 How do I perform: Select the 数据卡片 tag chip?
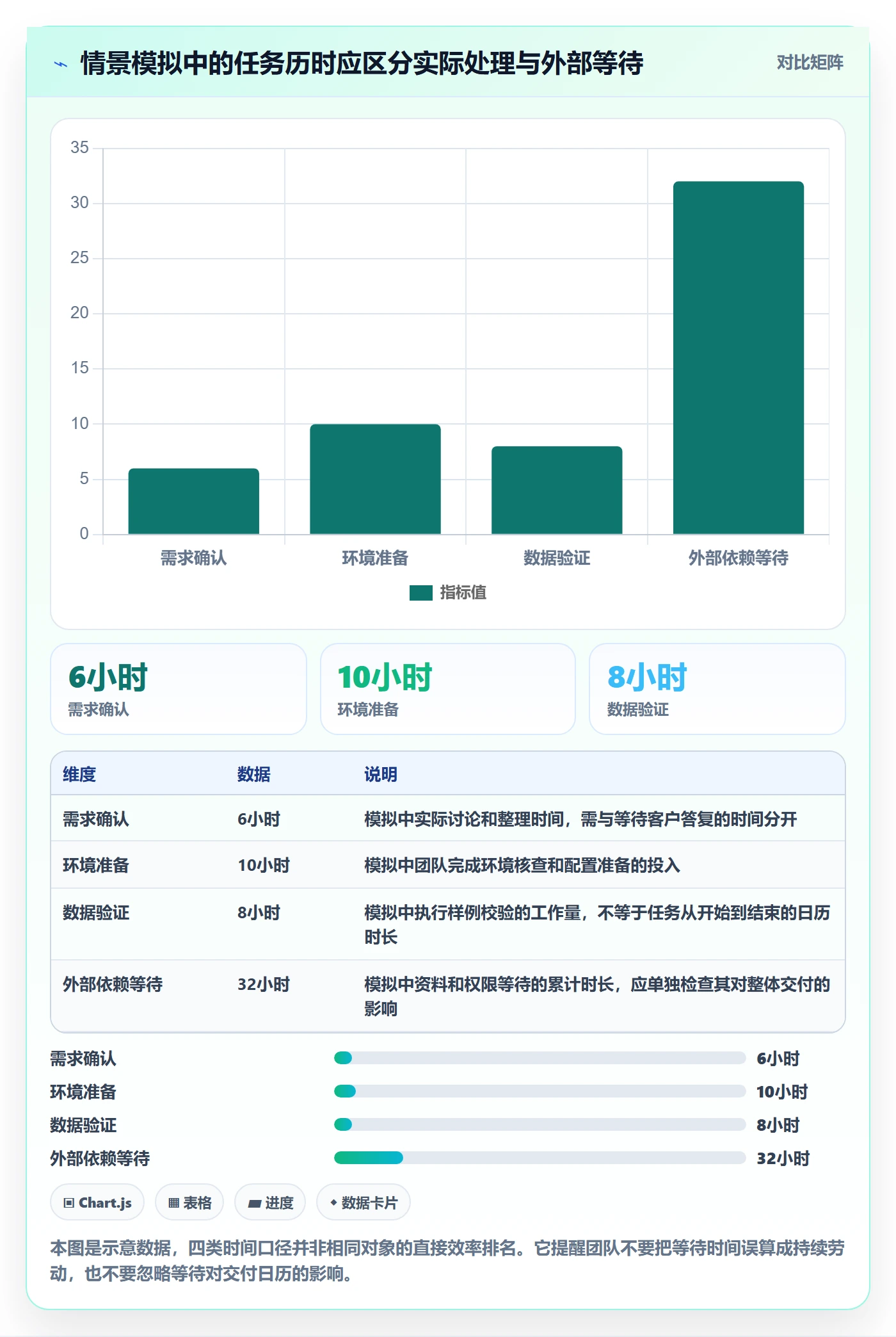pyautogui.click(x=364, y=1203)
